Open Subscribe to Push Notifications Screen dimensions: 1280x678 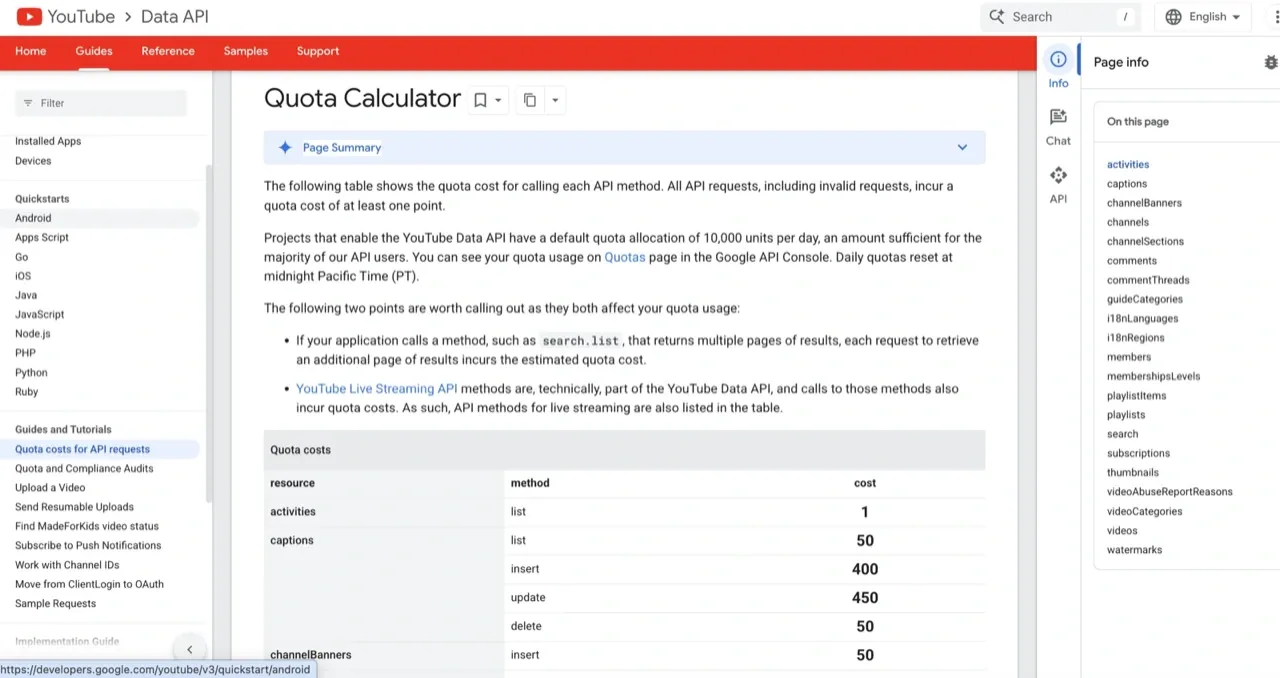88,545
